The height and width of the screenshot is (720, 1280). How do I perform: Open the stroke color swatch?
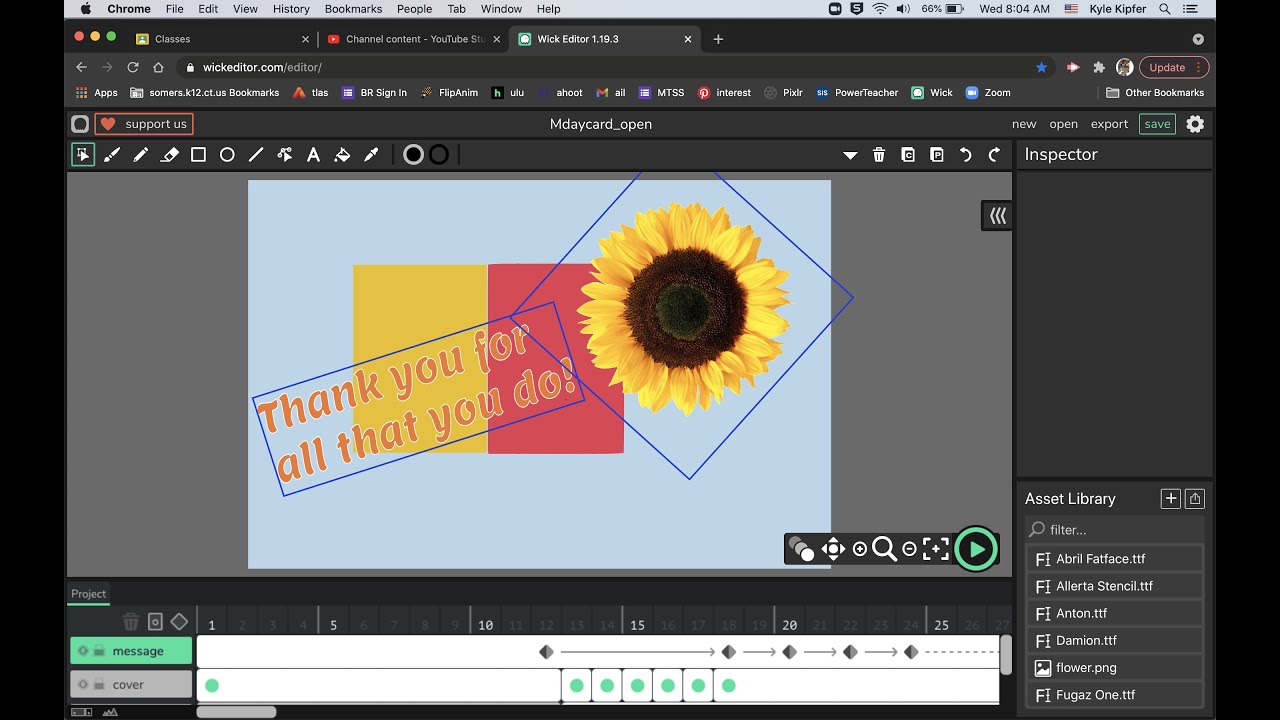point(439,155)
